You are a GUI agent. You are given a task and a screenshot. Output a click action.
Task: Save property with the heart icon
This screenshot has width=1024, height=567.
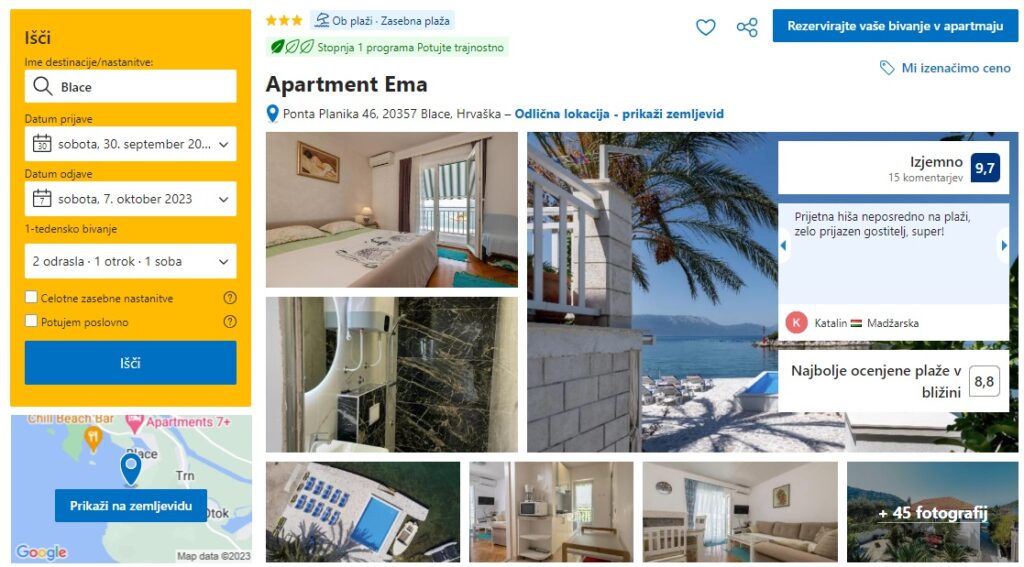(705, 27)
